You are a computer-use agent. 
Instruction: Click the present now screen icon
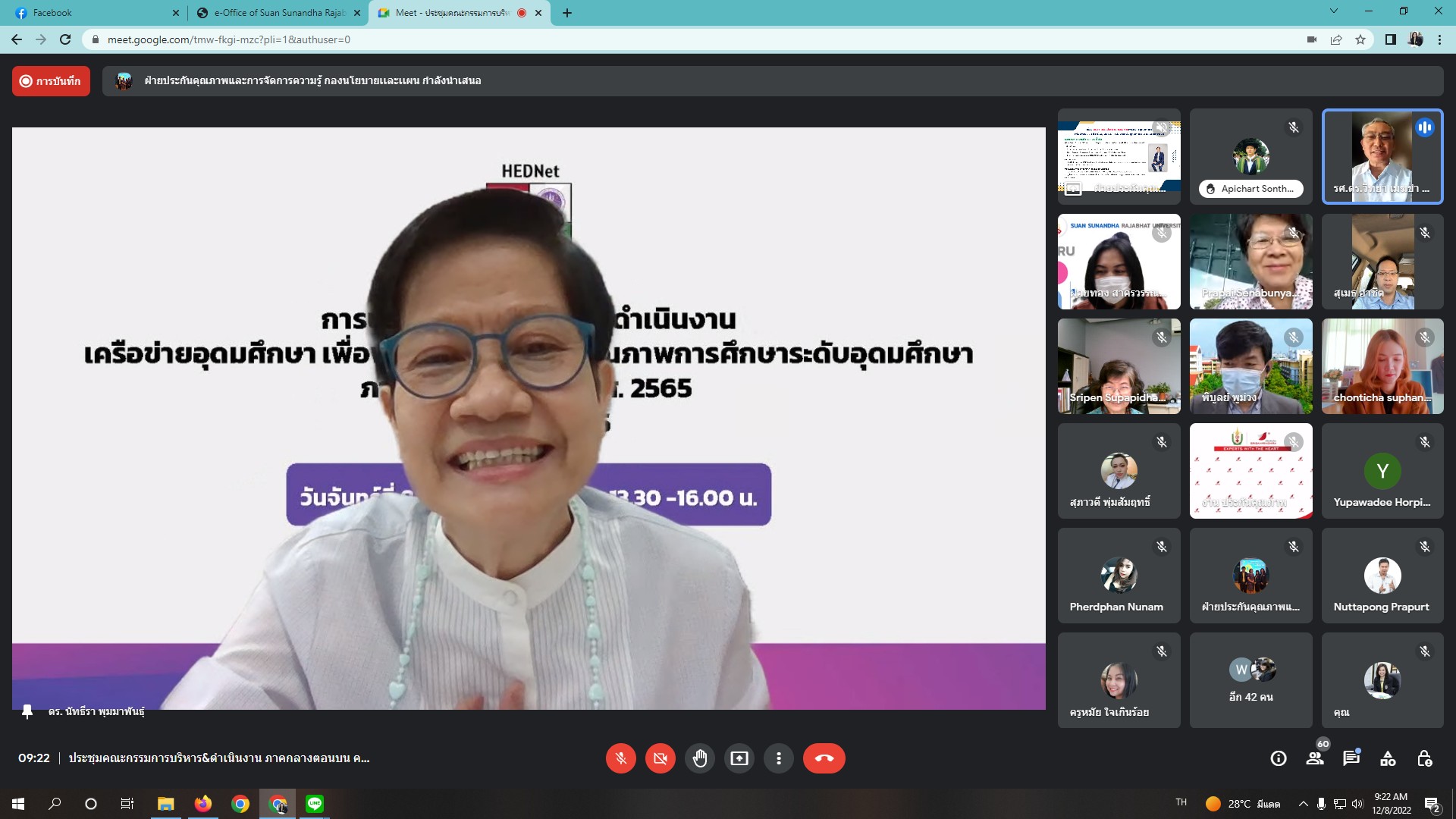tap(739, 758)
